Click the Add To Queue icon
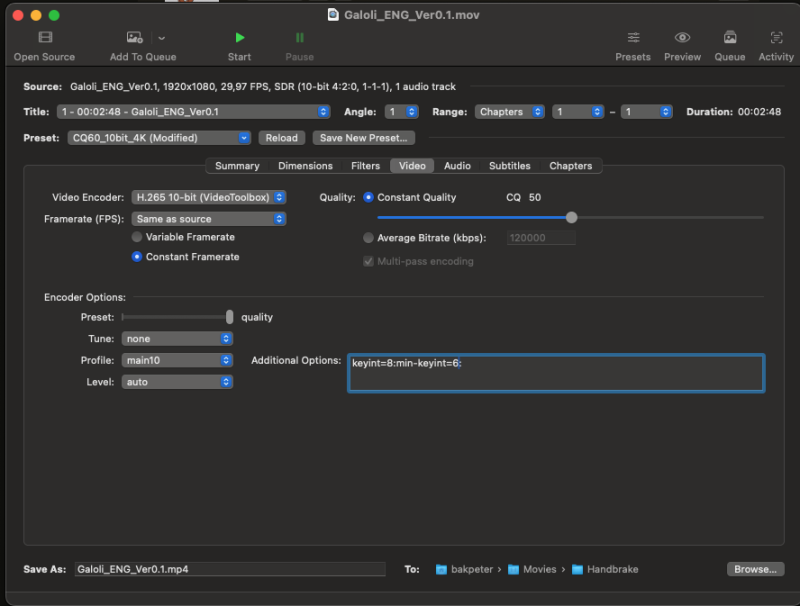800x606 pixels. pos(135,38)
